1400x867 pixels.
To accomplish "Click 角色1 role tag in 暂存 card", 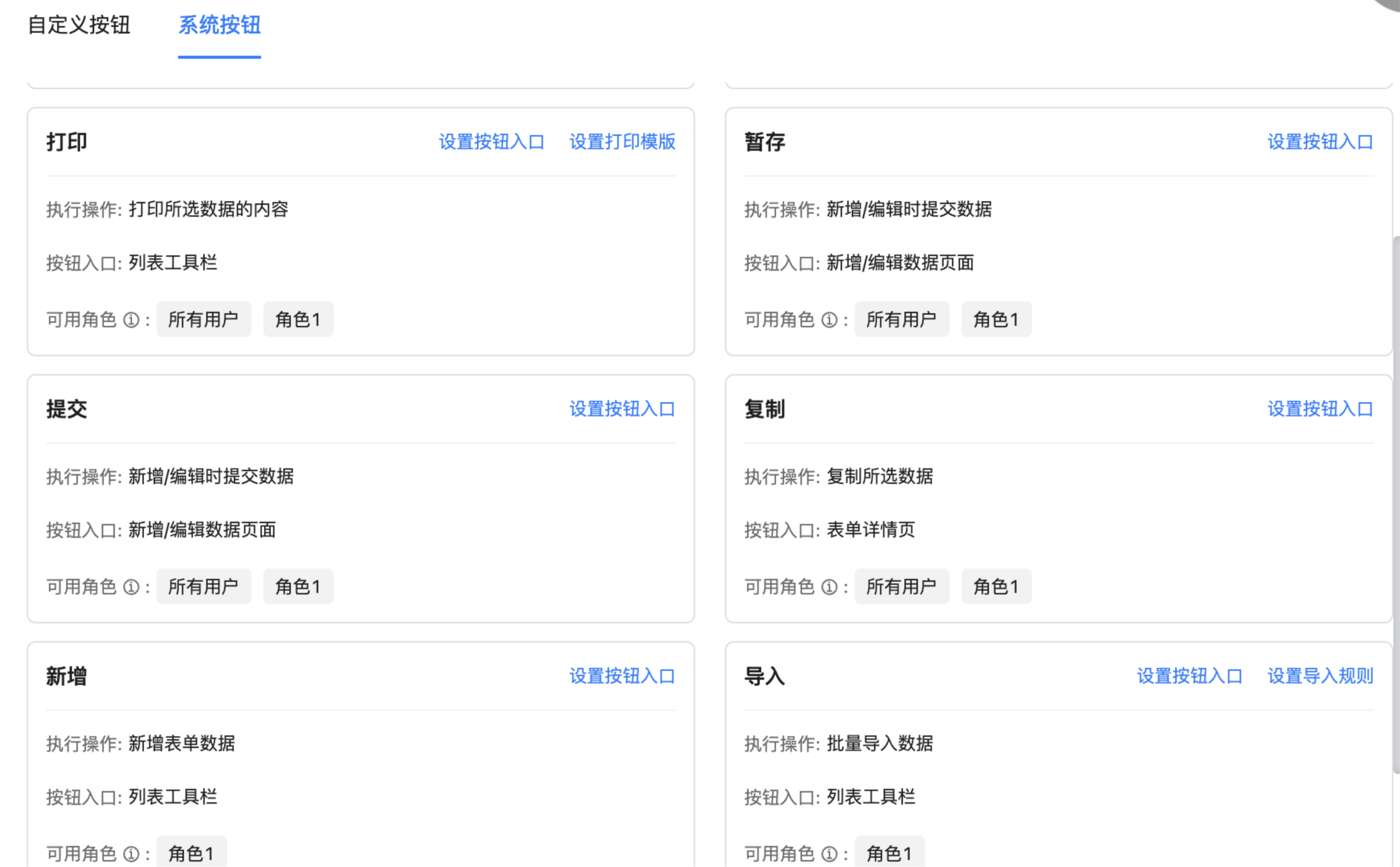I will click(x=996, y=319).
